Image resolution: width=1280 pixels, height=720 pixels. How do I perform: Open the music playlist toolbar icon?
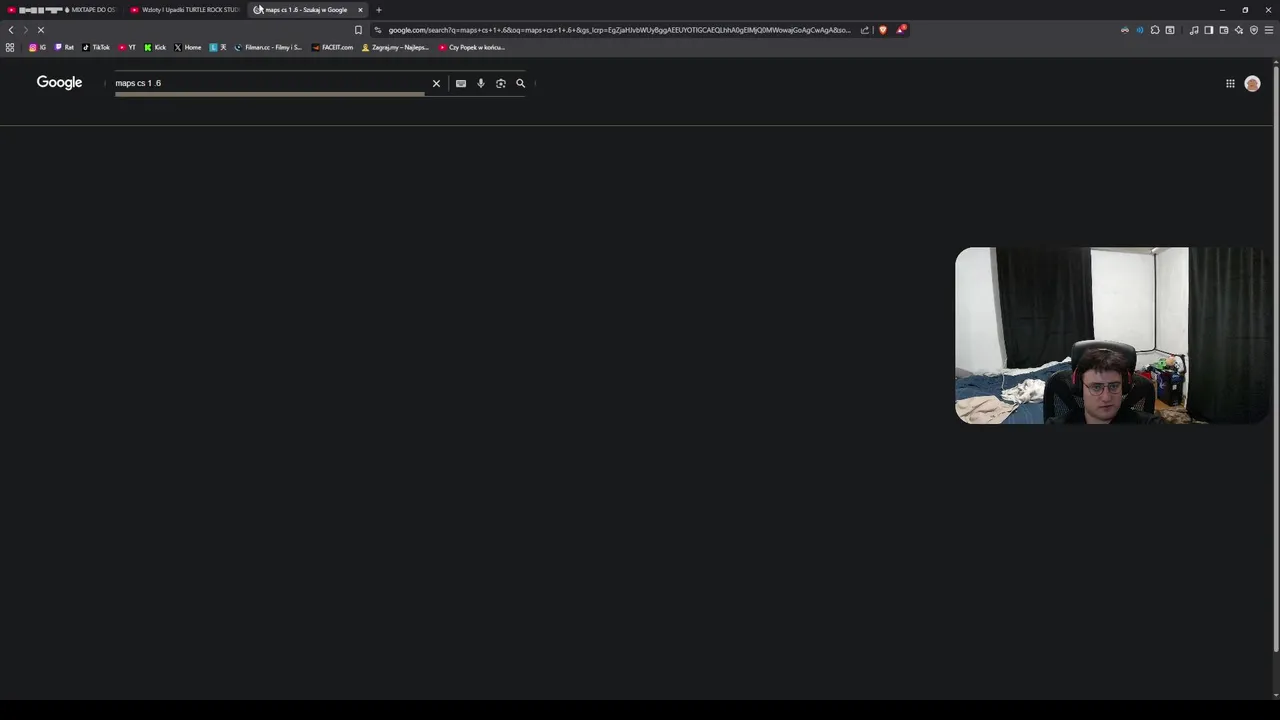click(x=1194, y=30)
